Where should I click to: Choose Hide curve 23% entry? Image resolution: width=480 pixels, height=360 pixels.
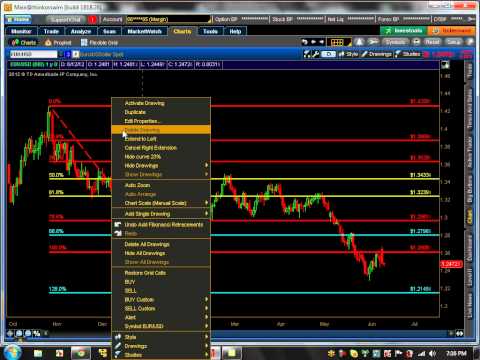tap(161, 157)
